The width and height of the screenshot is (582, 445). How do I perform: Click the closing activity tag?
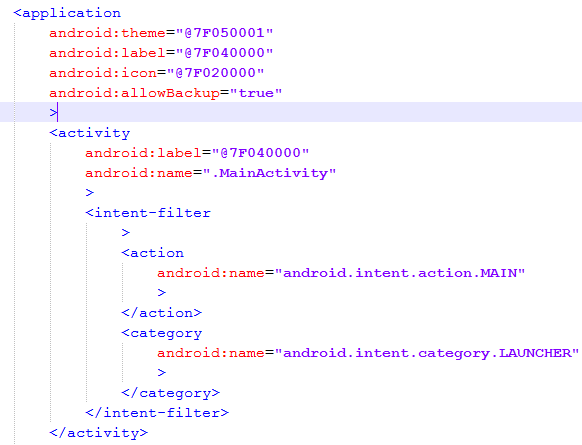[x=99, y=433]
